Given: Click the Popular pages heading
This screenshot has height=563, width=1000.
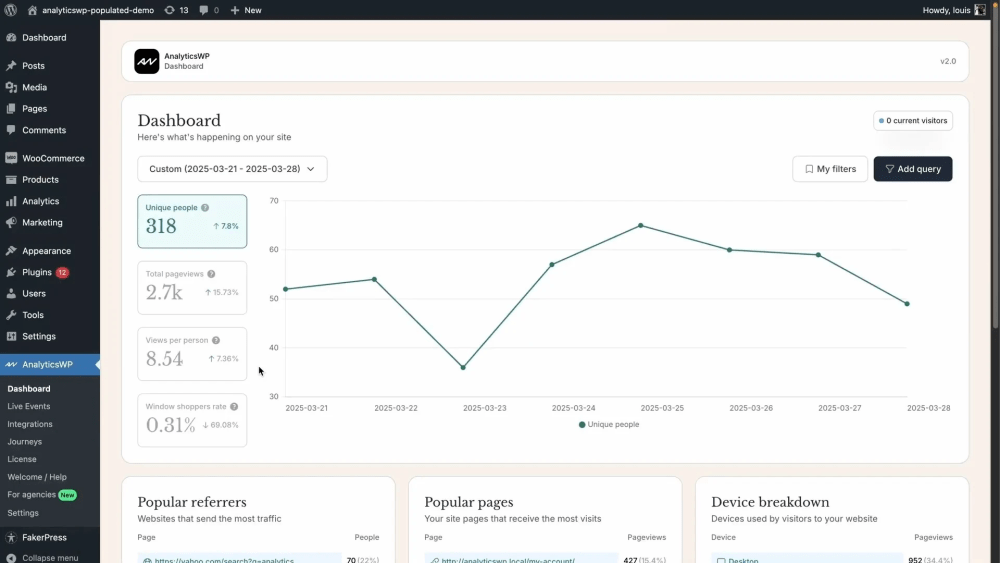Looking at the screenshot, I should point(469,502).
